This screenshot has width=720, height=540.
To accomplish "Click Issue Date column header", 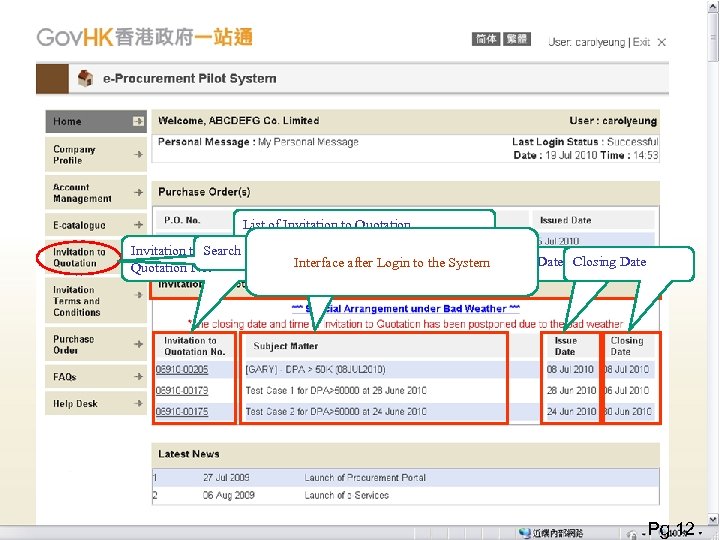I will tap(565, 346).
